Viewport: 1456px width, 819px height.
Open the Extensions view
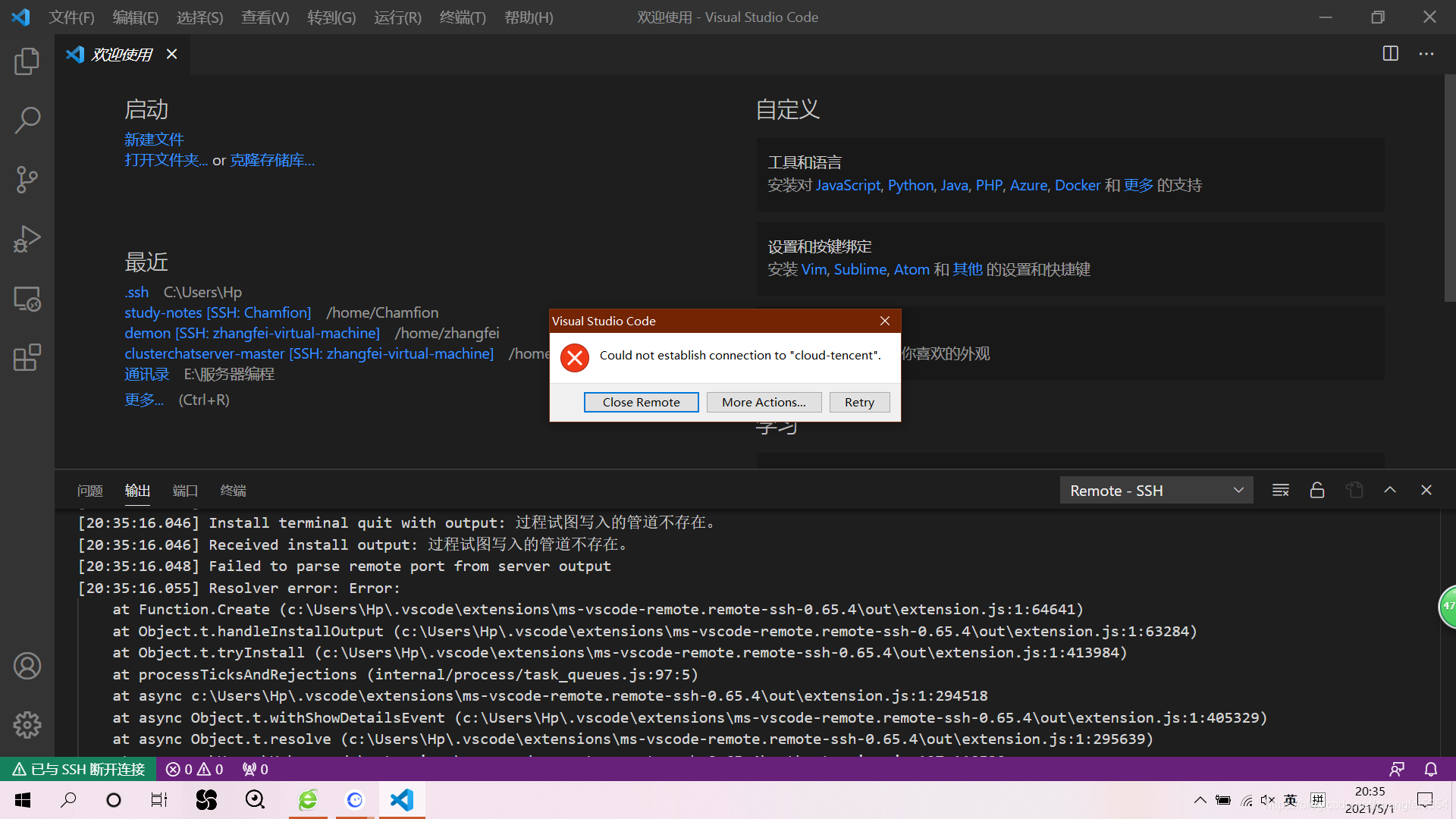coord(27,358)
